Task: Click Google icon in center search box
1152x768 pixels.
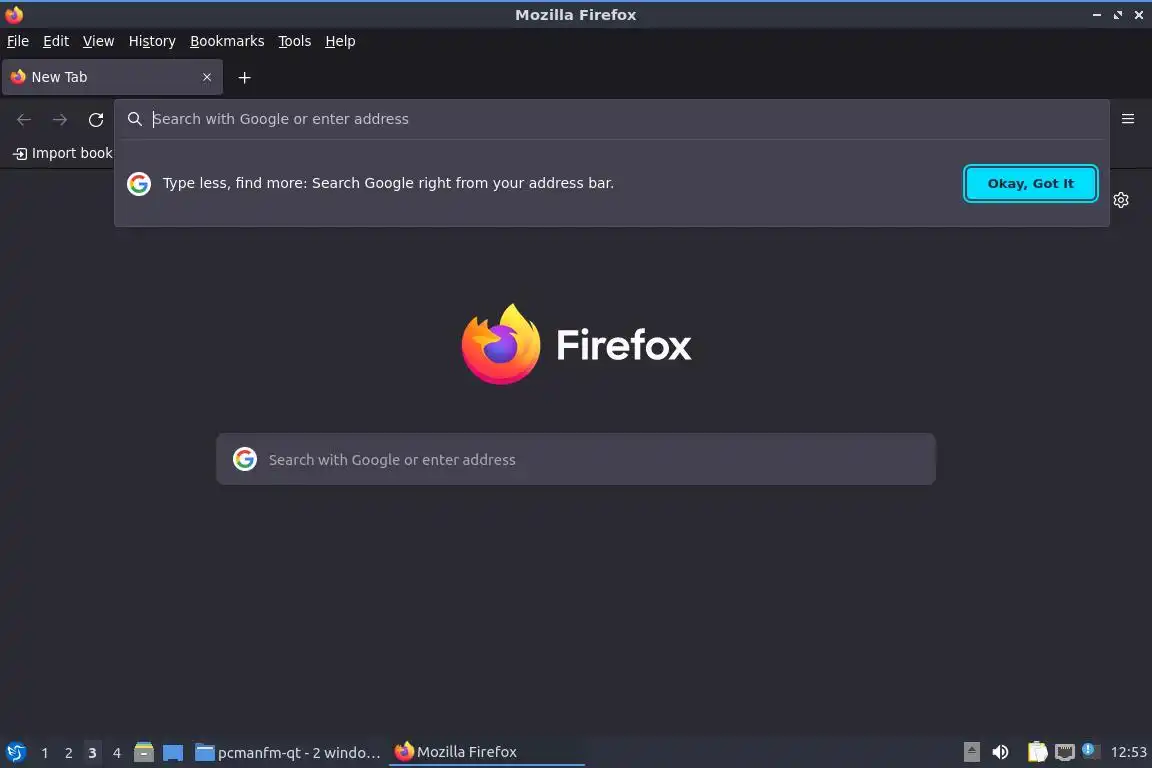Action: pyautogui.click(x=245, y=459)
